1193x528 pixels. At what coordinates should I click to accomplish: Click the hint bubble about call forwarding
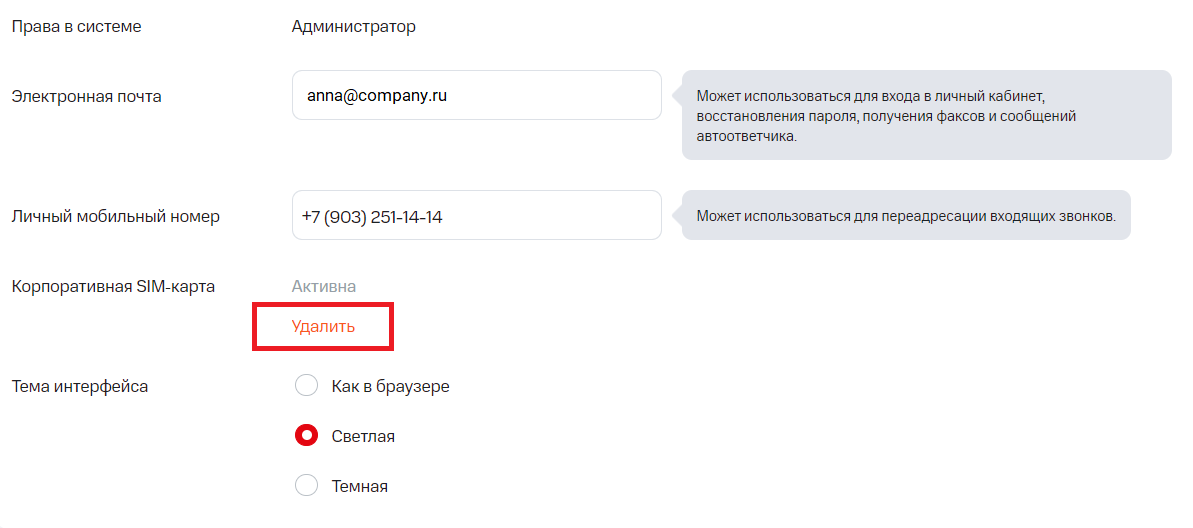coord(906,215)
